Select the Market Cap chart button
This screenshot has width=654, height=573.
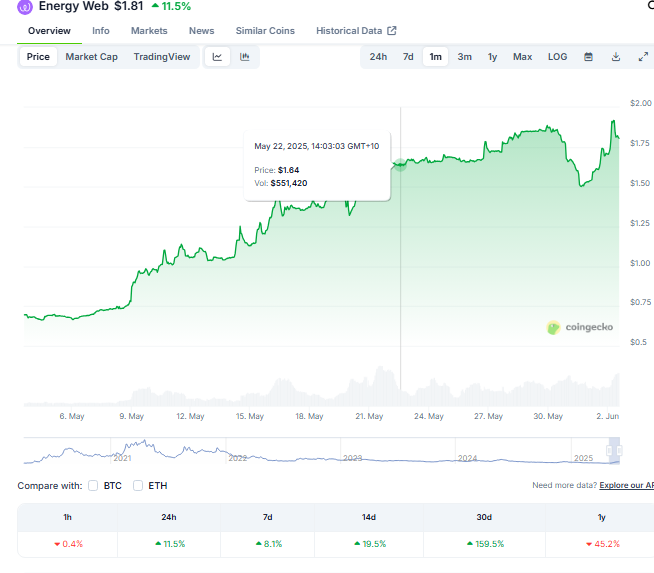click(91, 57)
